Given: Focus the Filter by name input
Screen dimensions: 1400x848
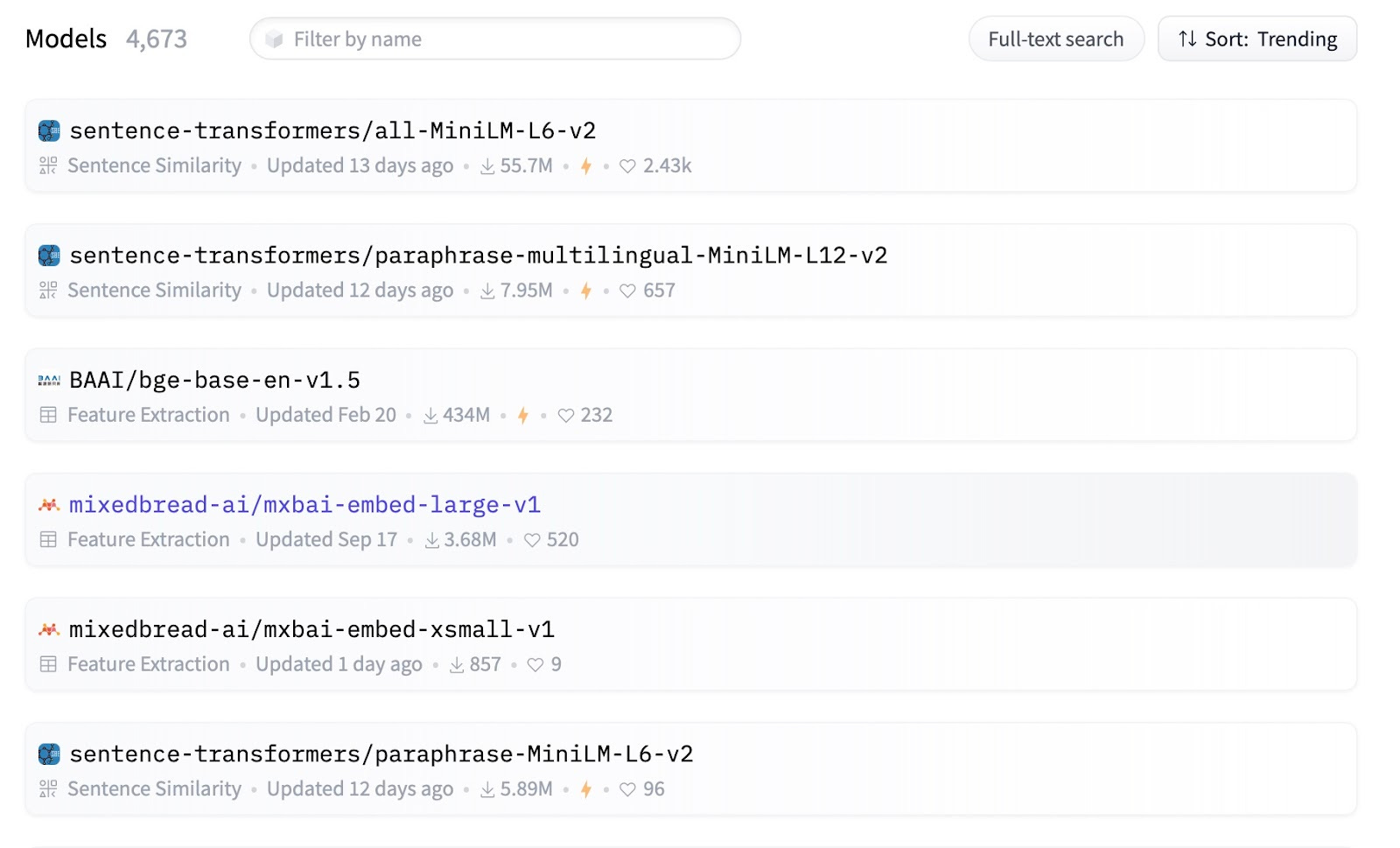Looking at the screenshot, I should [x=495, y=39].
